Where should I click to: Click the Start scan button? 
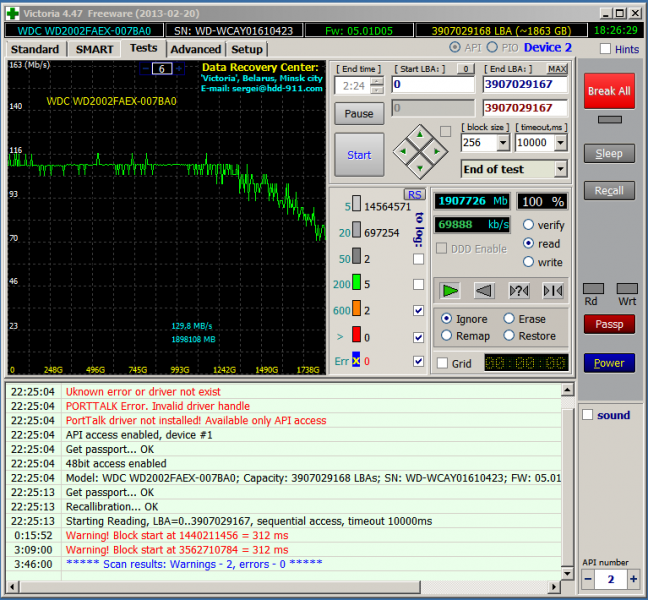[359, 155]
